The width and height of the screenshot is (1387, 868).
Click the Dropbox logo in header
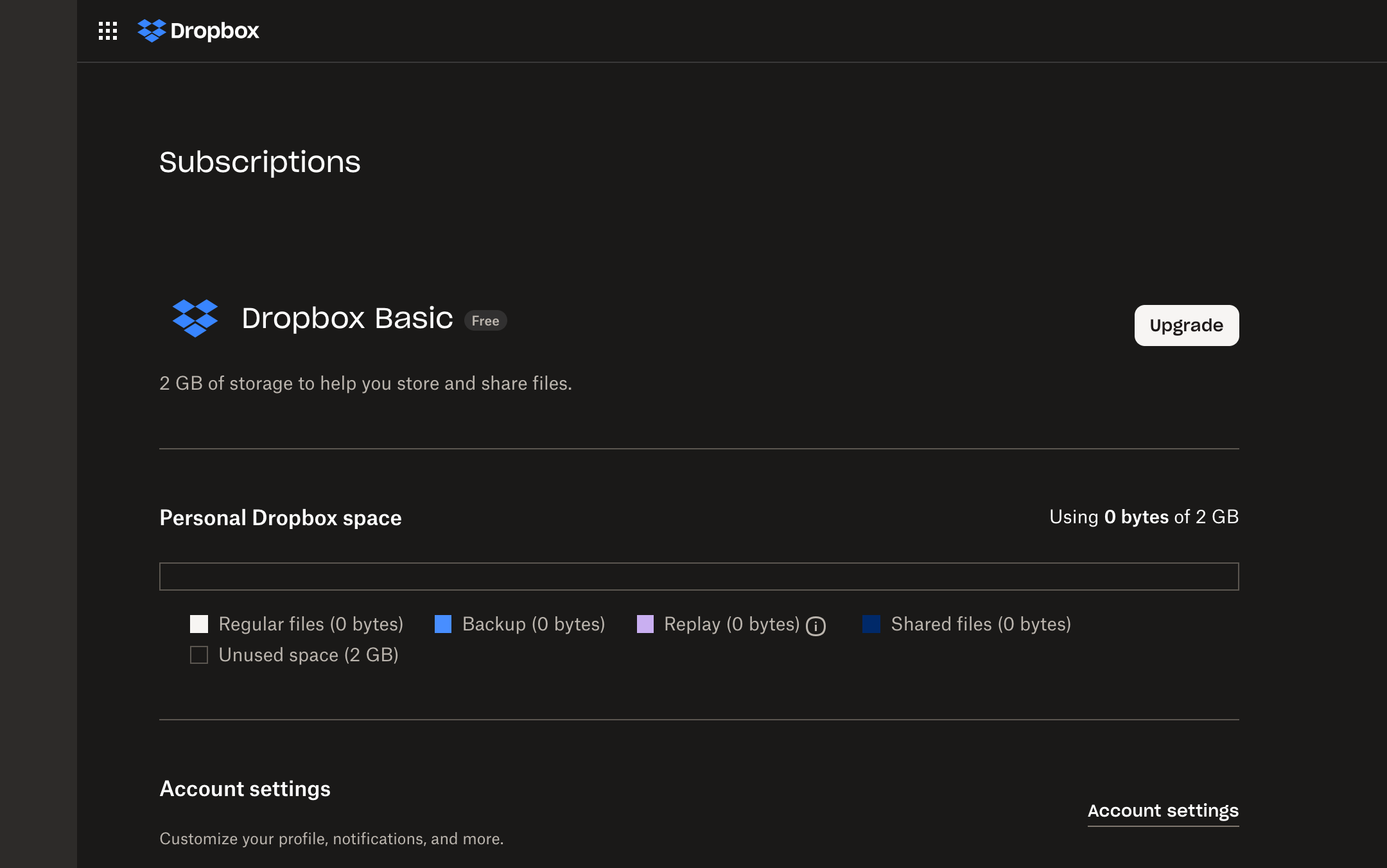click(198, 30)
